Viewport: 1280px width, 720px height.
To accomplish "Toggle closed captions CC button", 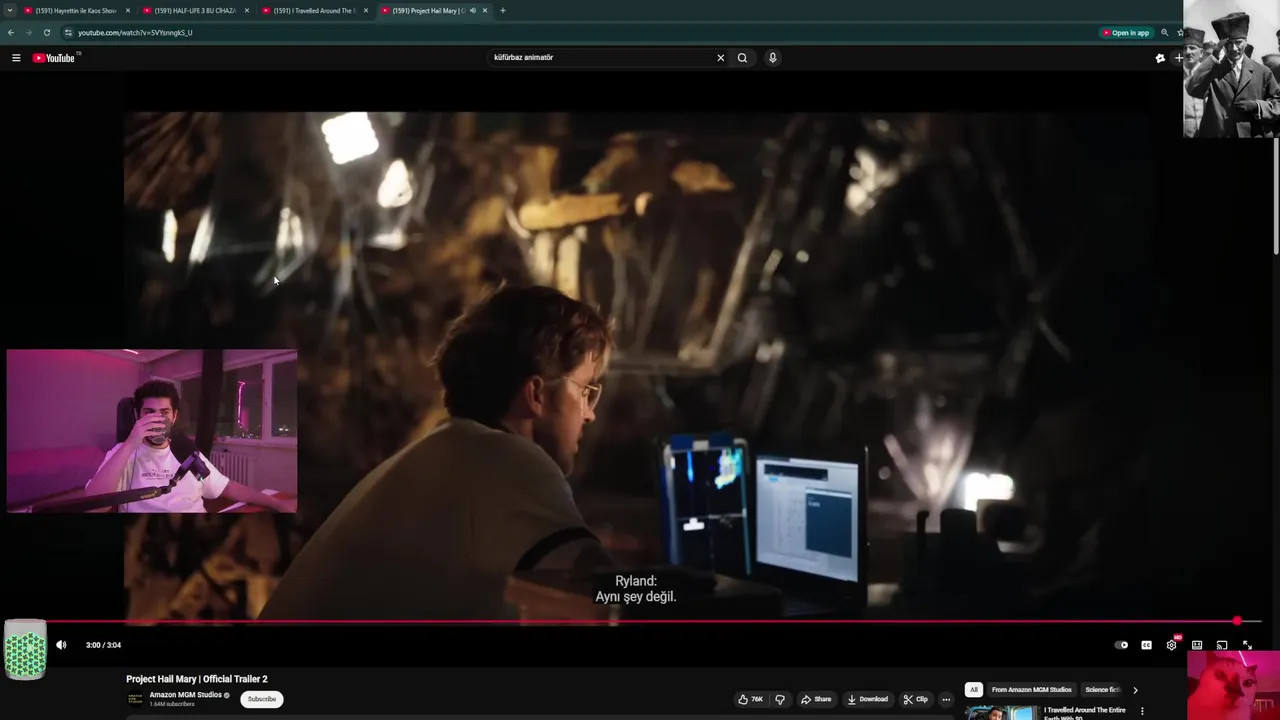I will point(1146,645).
